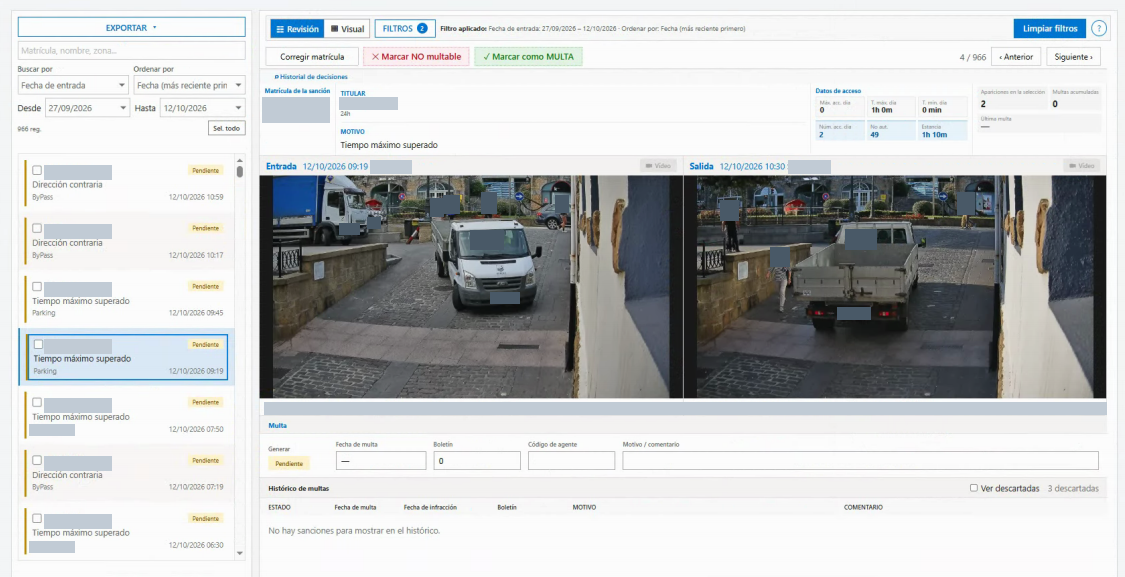
Task: Click the Matrícula, nombre, zona search field
Action: click(x=132, y=50)
